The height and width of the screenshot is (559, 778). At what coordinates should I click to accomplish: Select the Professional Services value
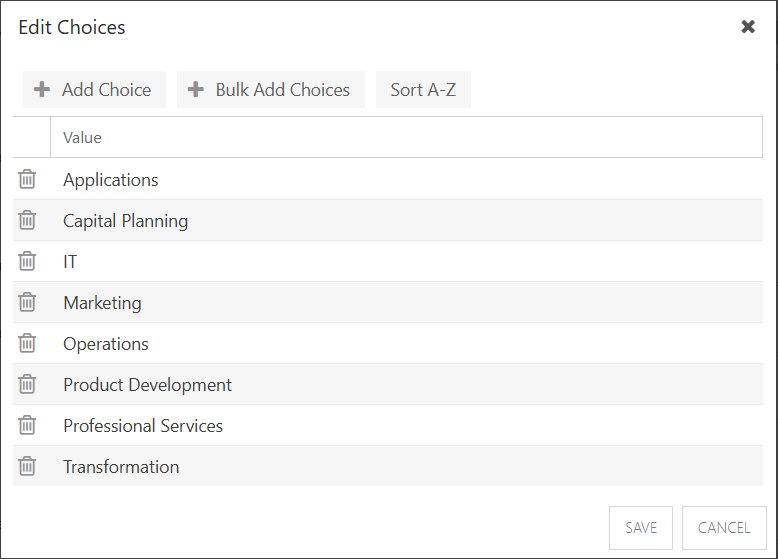coord(143,426)
